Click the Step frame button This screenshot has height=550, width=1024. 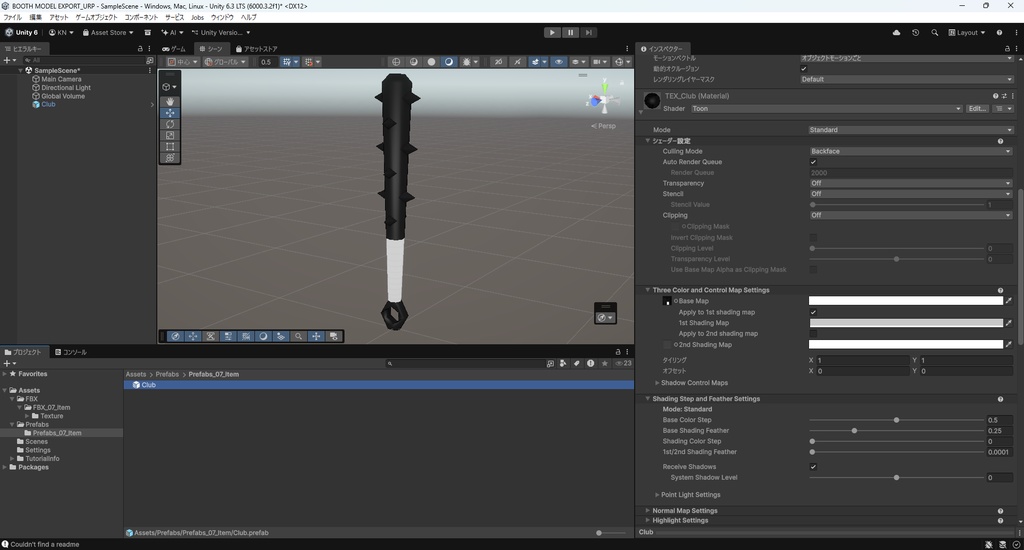pyautogui.click(x=589, y=32)
